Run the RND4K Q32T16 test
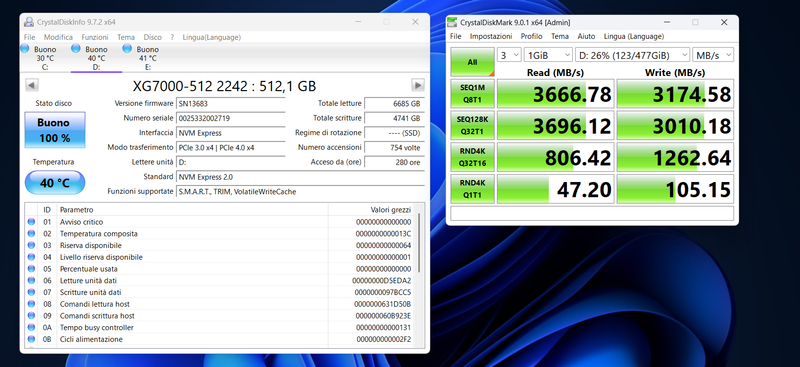The height and width of the screenshot is (367, 800). [x=472, y=157]
